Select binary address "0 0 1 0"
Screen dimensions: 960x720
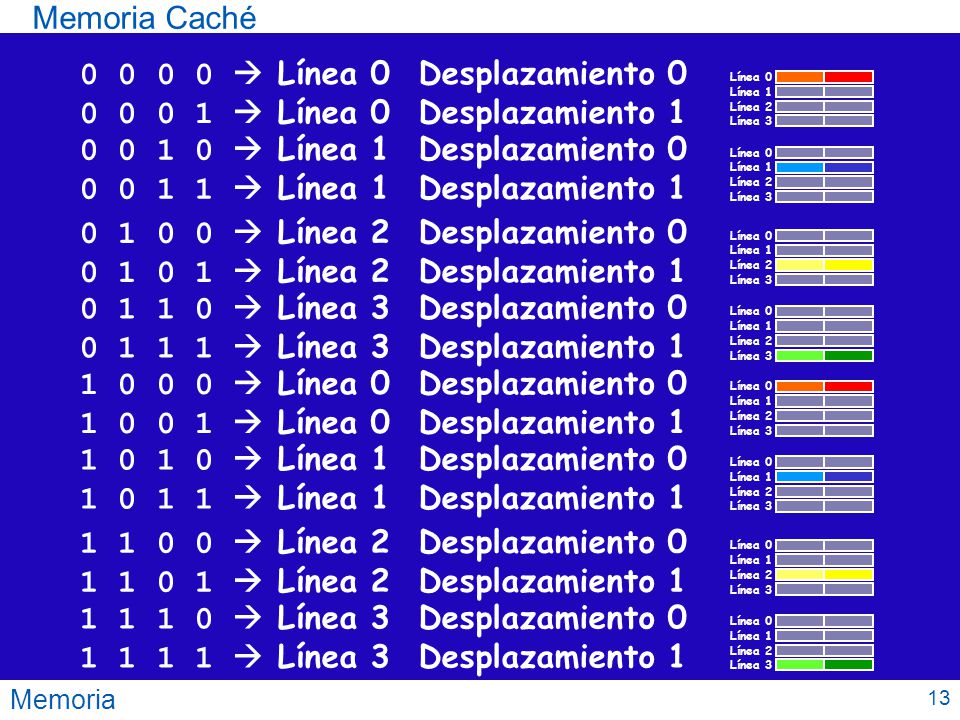coord(146,151)
